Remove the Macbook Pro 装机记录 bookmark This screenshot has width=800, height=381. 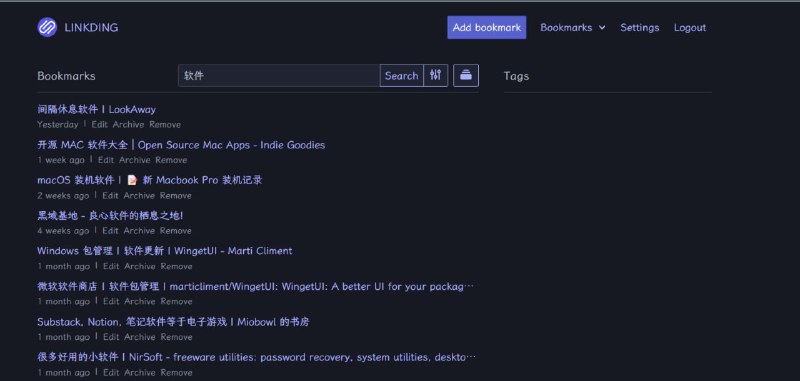176,195
